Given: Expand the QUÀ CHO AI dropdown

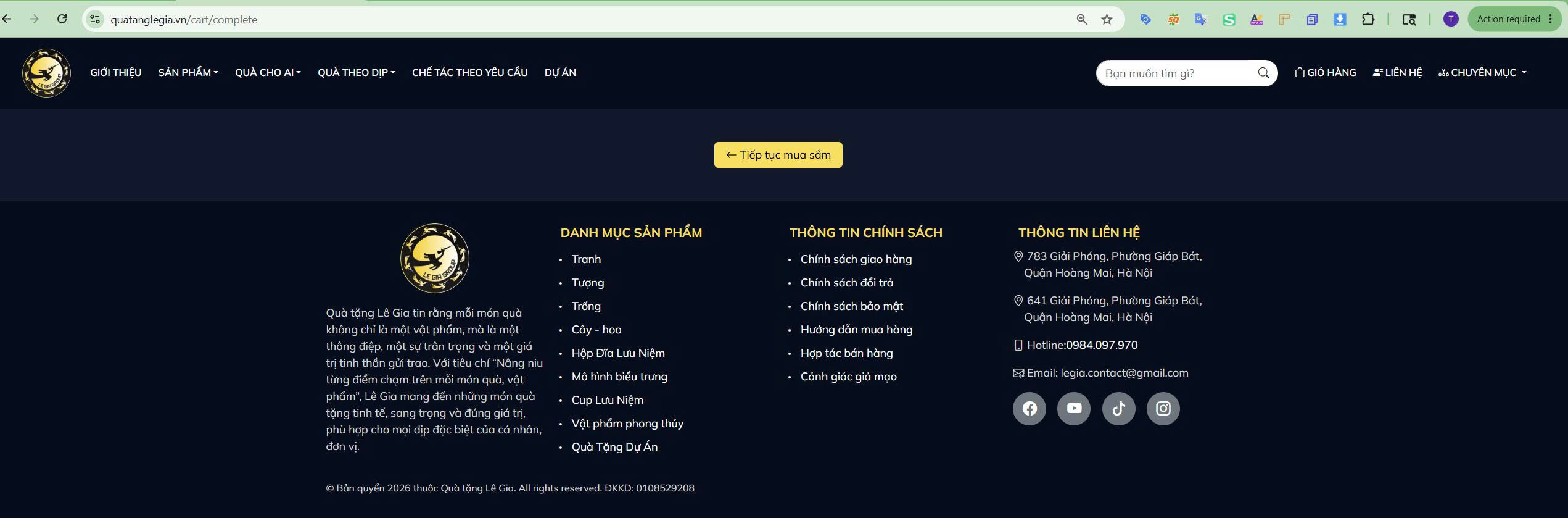Looking at the screenshot, I should tap(268, 72).
